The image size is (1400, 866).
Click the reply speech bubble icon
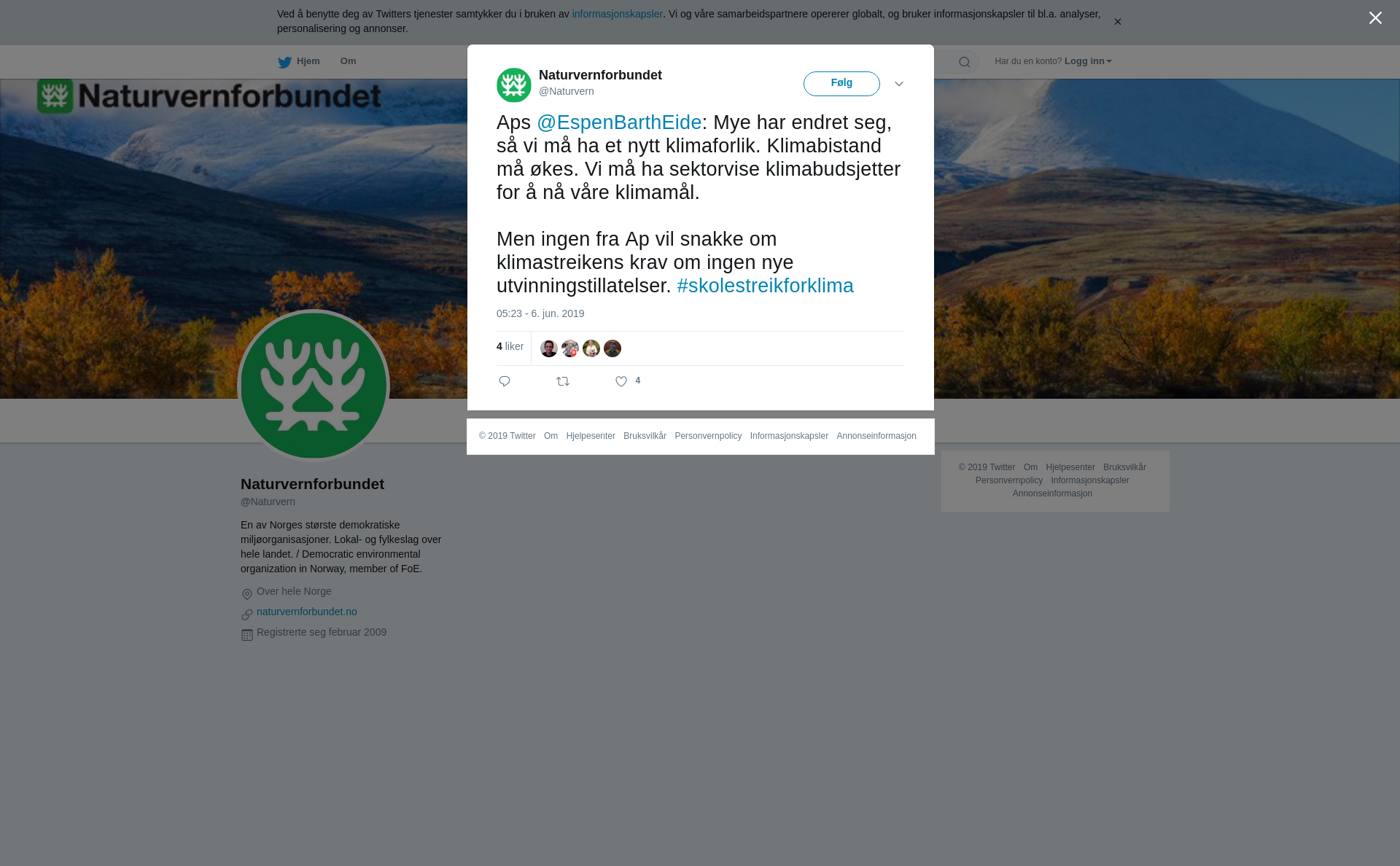[x=505, y=381]
